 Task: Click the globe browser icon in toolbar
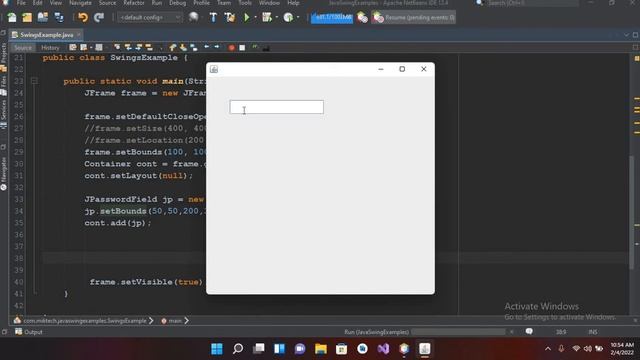coord(193,18)
